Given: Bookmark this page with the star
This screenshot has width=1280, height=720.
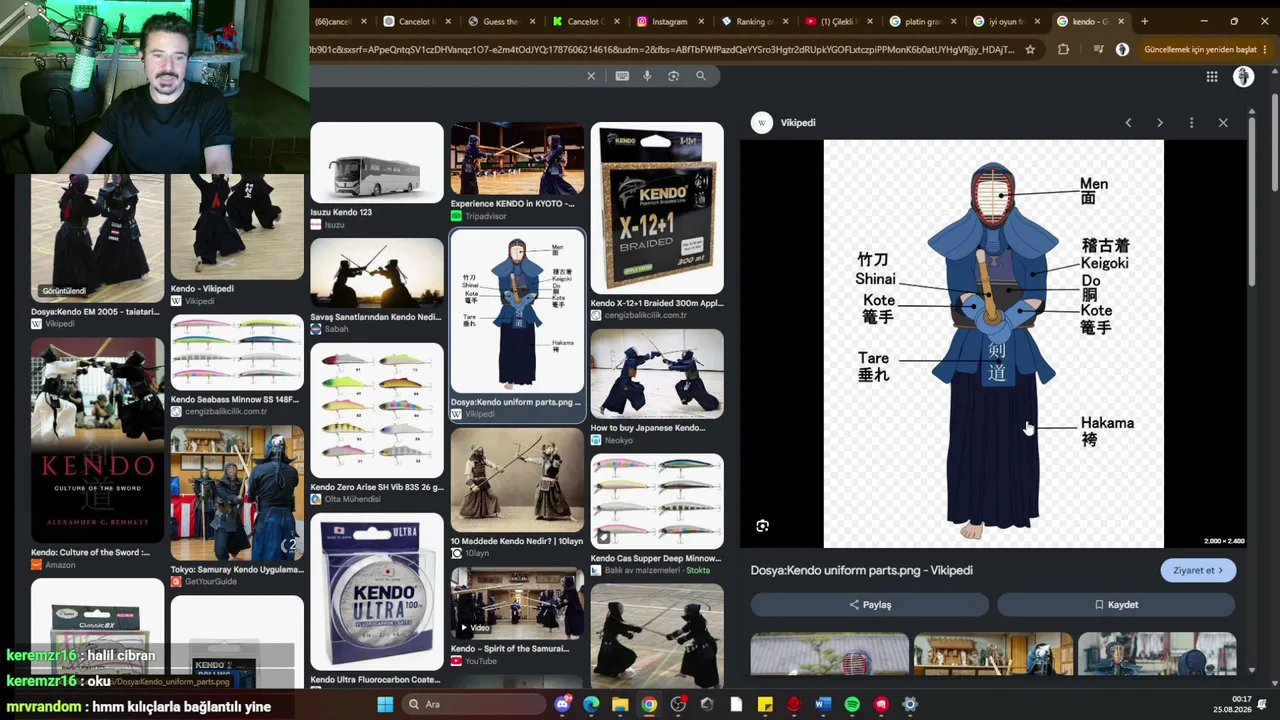Looking at the screenshot, I should [x=1030, y=49].
